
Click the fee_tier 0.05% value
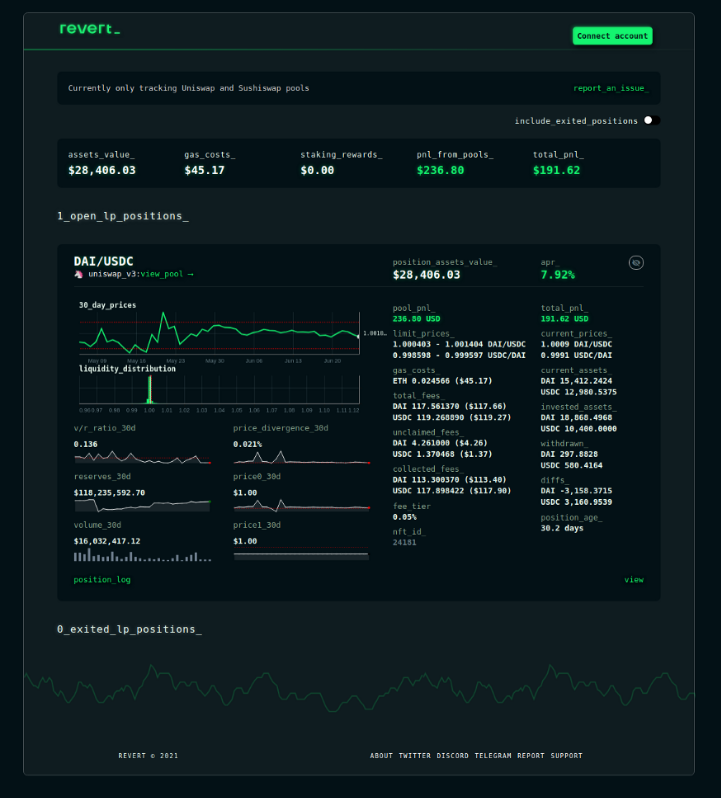pyautogui.click(x=405, y=517)
